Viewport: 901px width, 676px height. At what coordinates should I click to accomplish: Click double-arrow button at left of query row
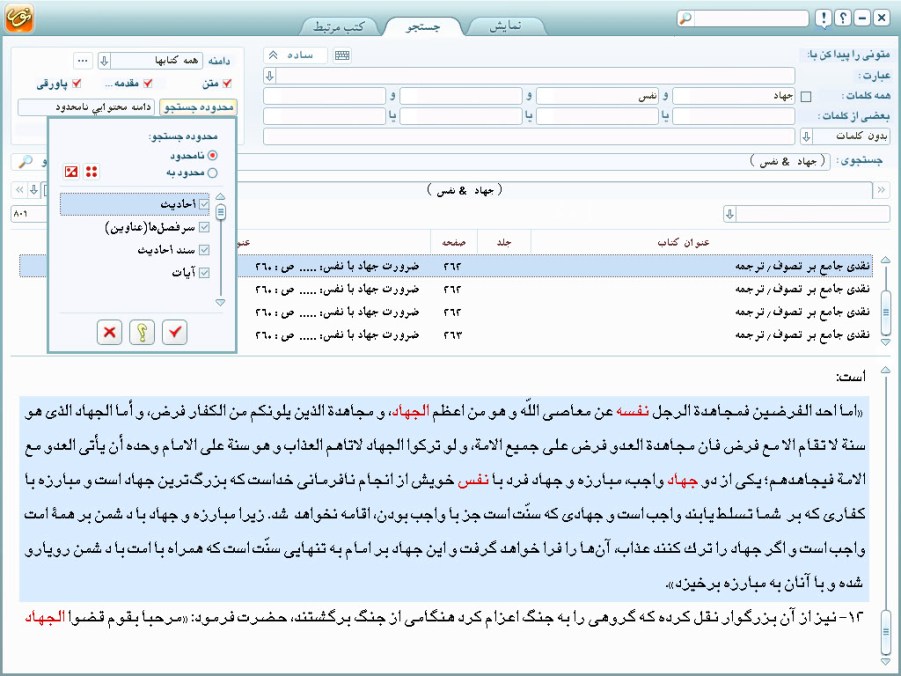pos(20,189)
